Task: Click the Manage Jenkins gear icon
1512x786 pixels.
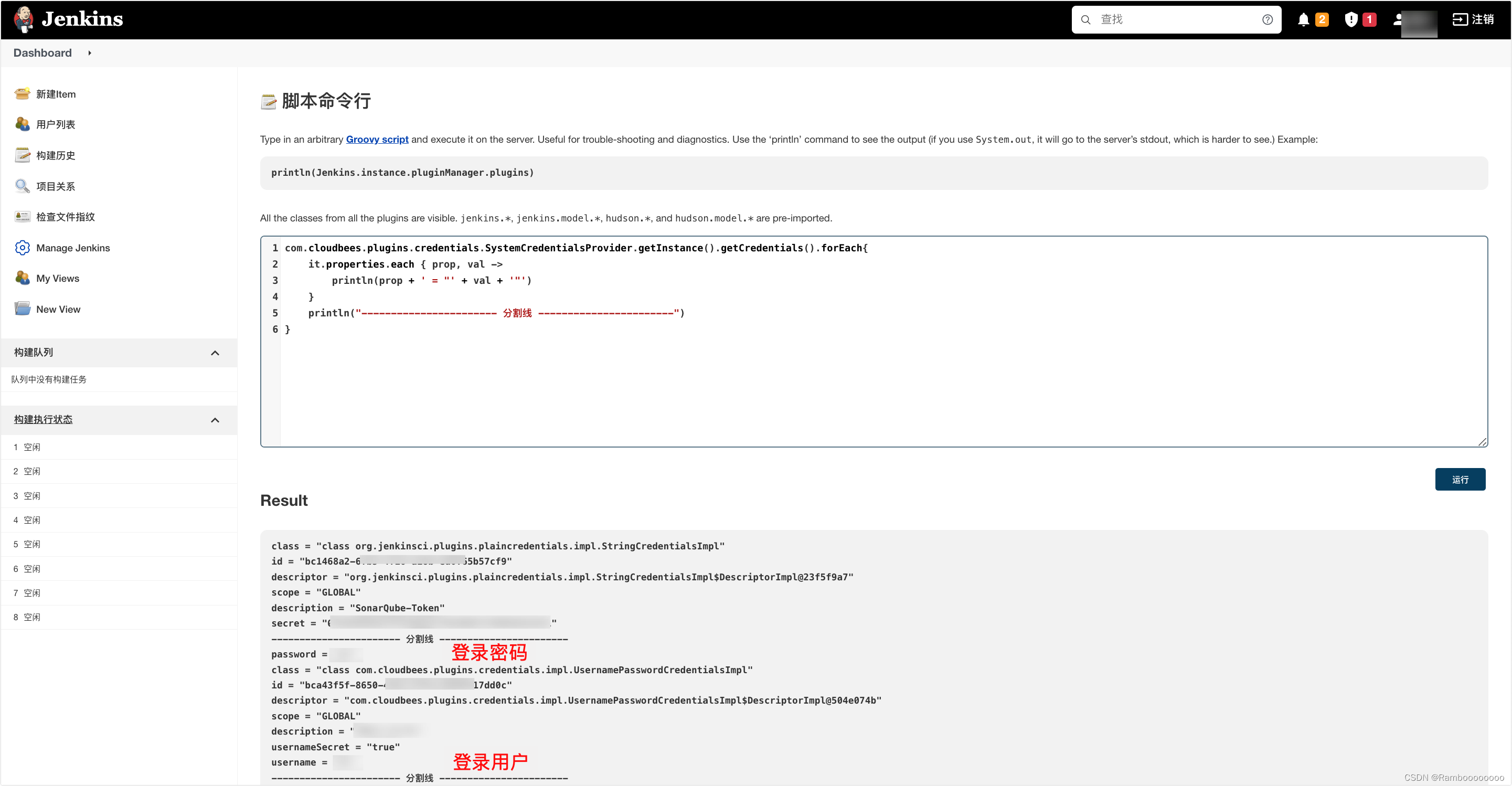Action: [23, 248]
